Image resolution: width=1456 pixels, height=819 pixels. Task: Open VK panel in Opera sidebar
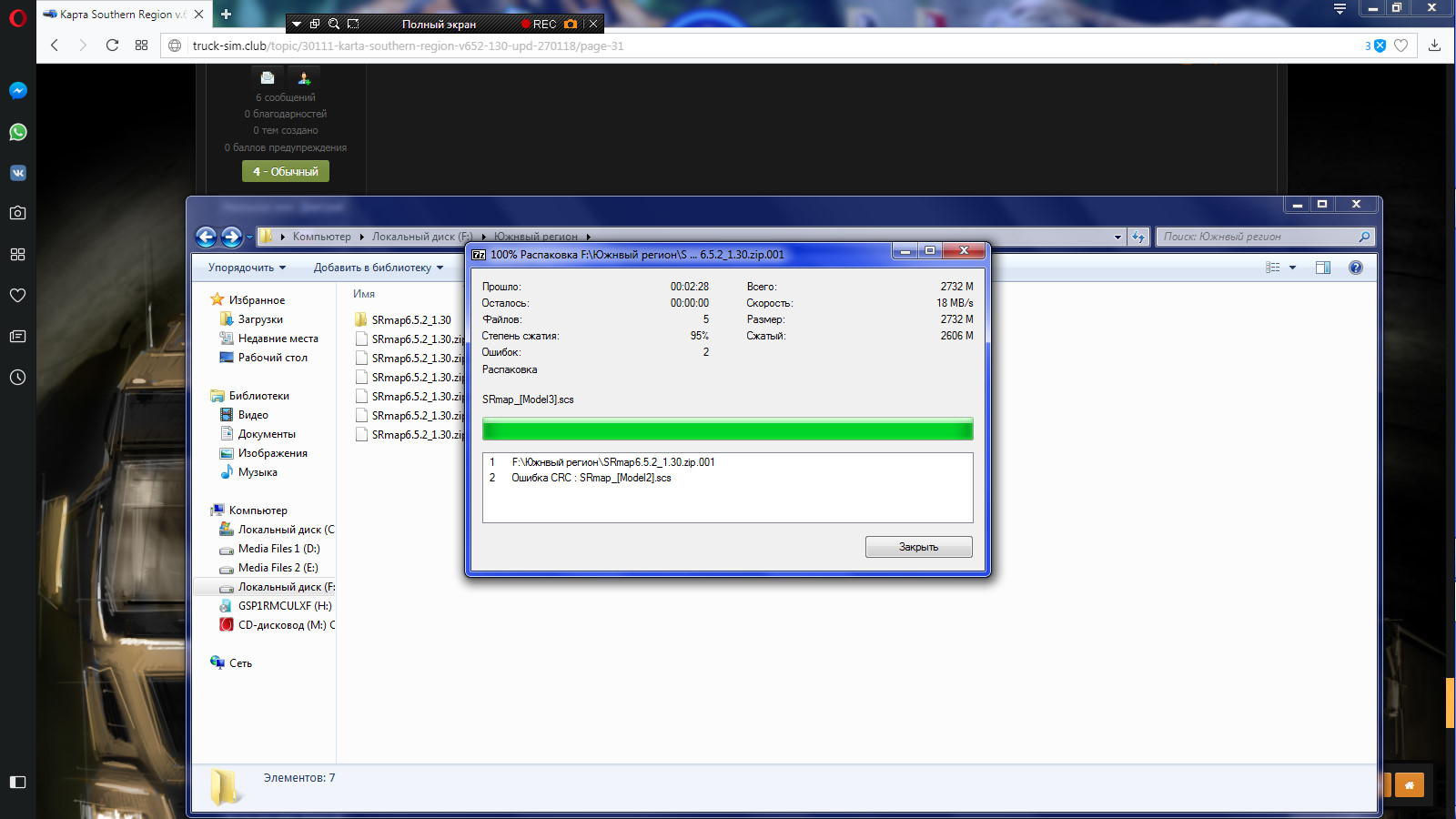(17, 173)
